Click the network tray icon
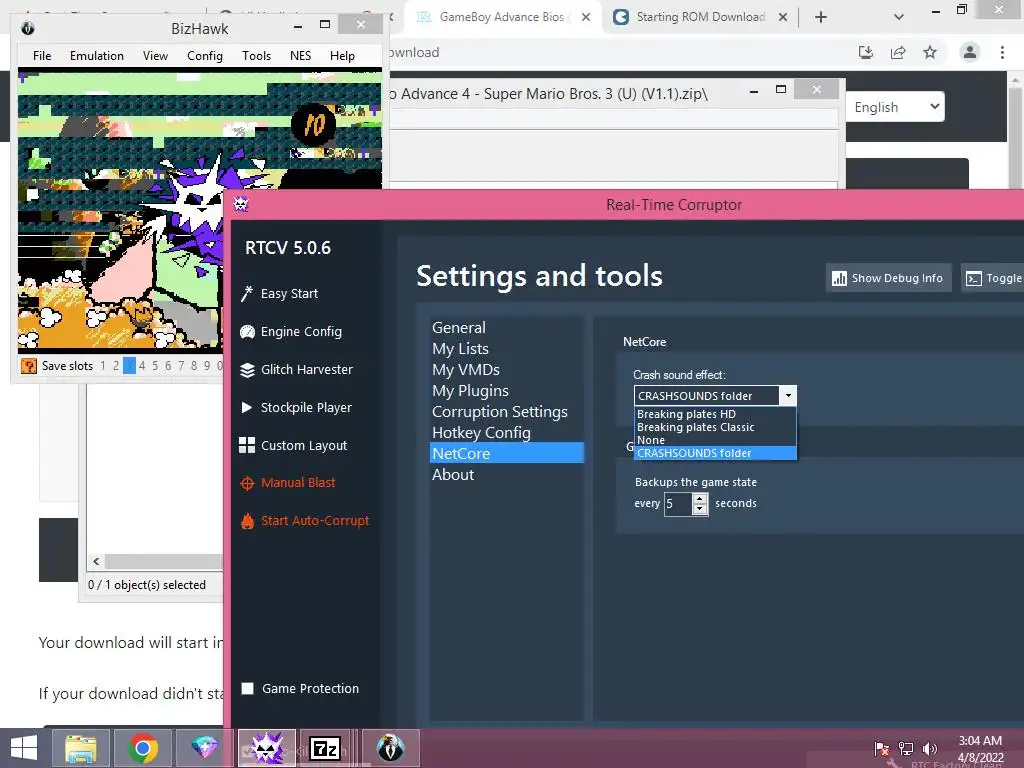Image resolution: width=1024 pixels, height=768 pixels. (x=906, y=748)
